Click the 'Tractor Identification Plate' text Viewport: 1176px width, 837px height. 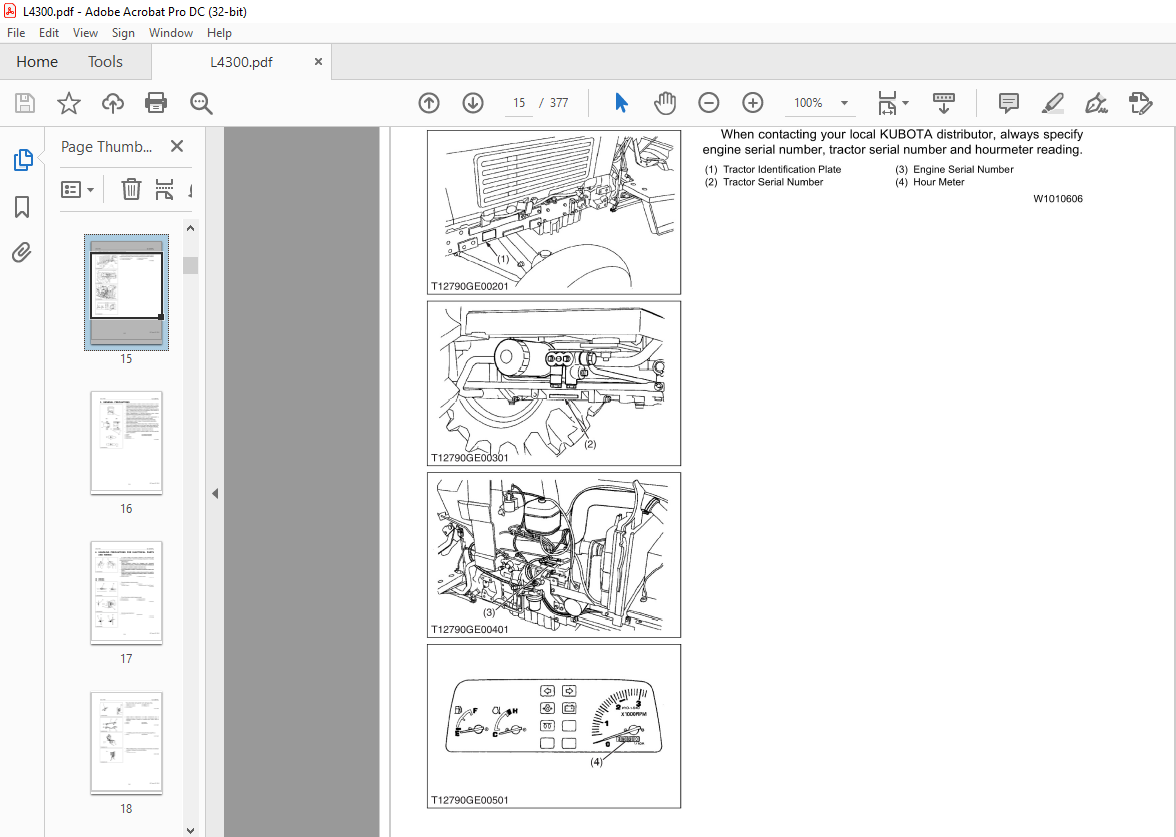pos(782,170)
